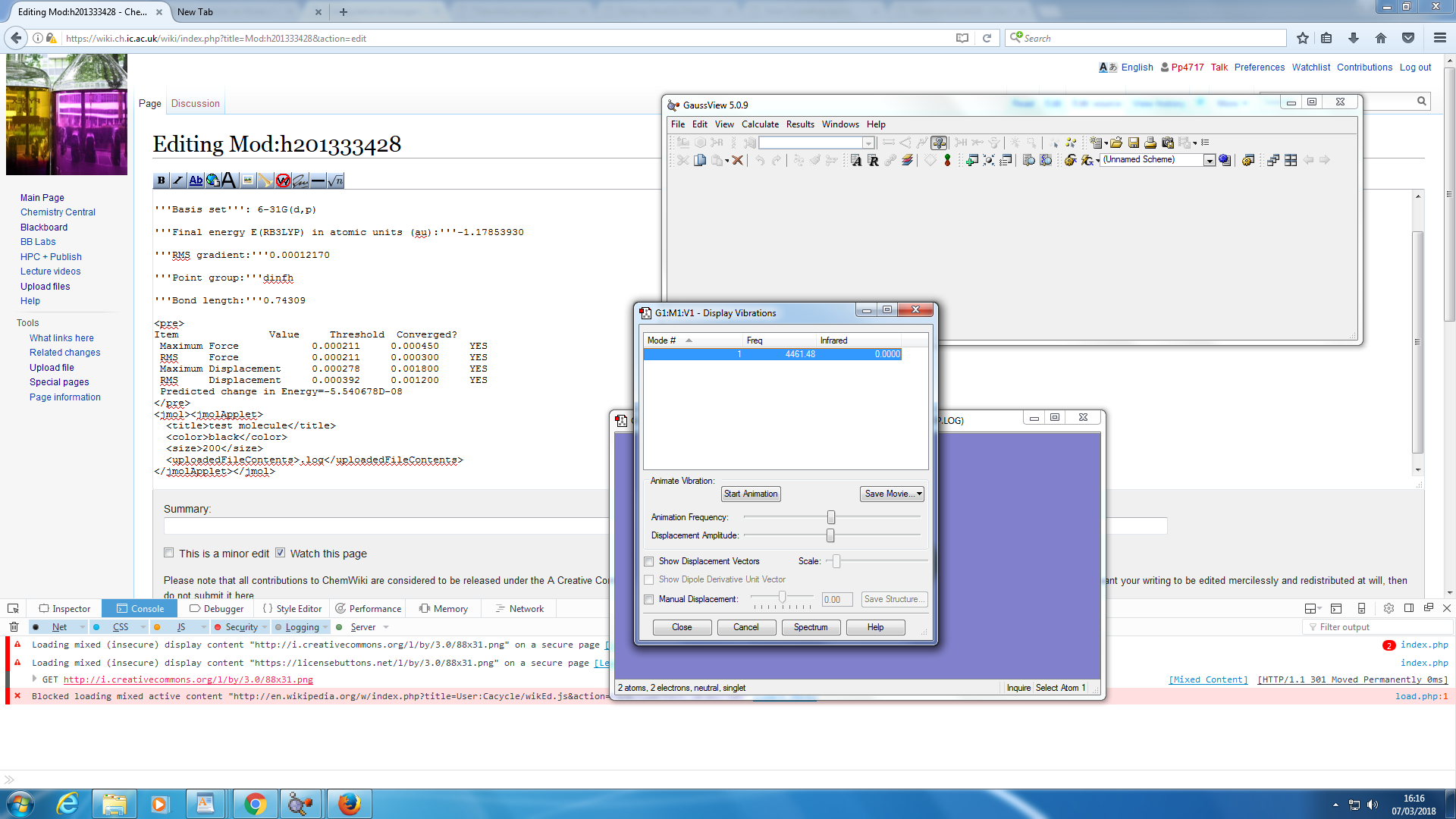The image size is (1456, 819).
Task: Click the red X delete icon in GaussView
Action: pyautogui.click(x=737, y=160)
